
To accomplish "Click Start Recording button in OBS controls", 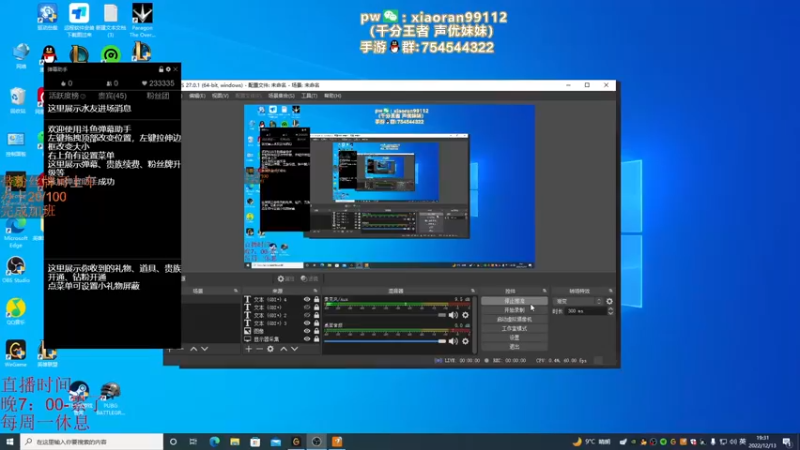I will [x=514, y=310].
